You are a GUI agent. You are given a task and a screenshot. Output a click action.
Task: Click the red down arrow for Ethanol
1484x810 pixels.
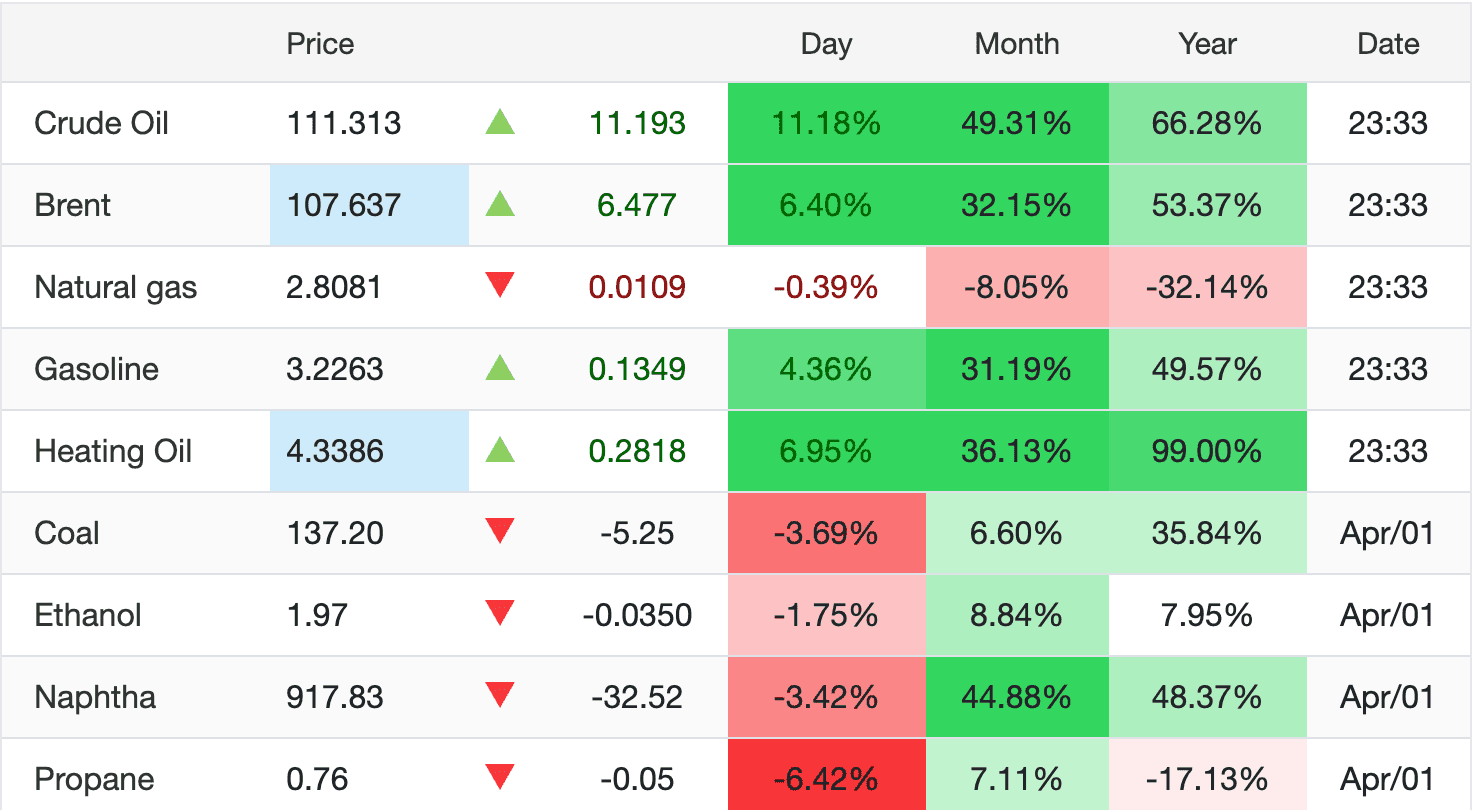[x=500, y=614]
